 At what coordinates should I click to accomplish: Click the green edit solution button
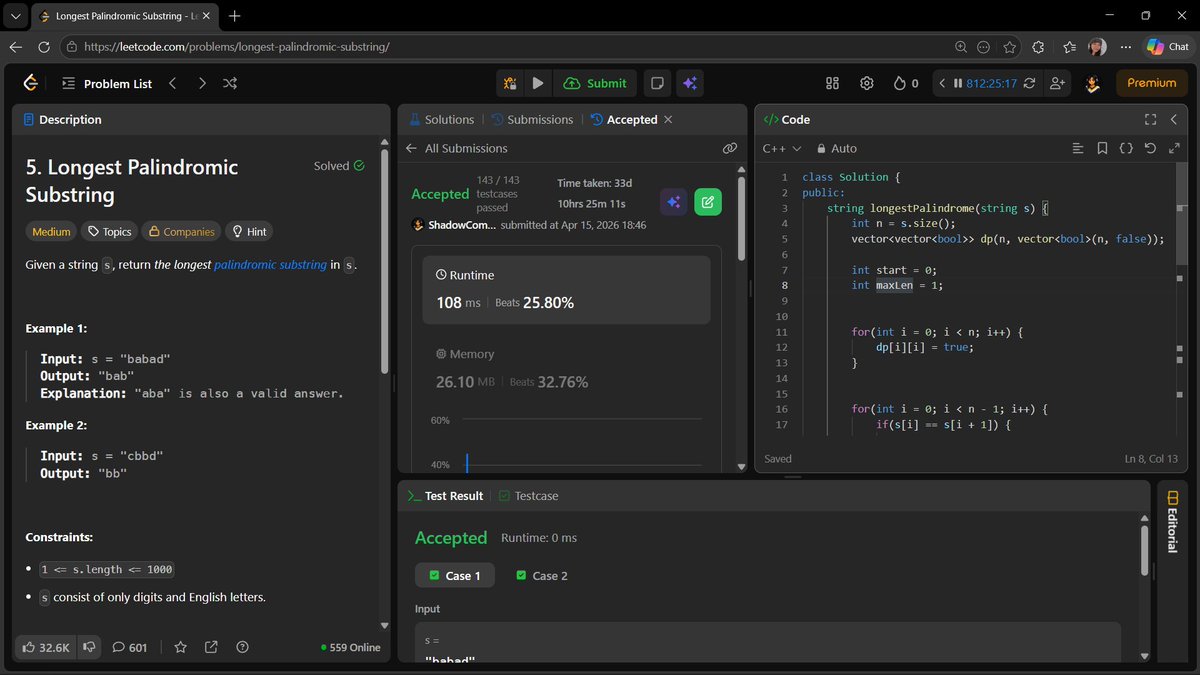tap(708, 202)
